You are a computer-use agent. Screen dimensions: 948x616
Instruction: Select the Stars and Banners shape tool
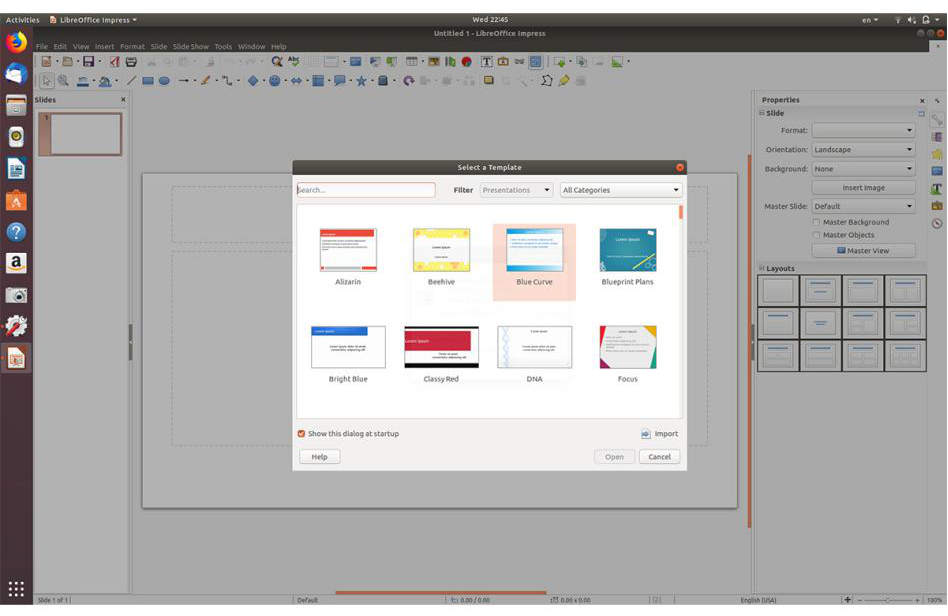(x=361, y=81)
